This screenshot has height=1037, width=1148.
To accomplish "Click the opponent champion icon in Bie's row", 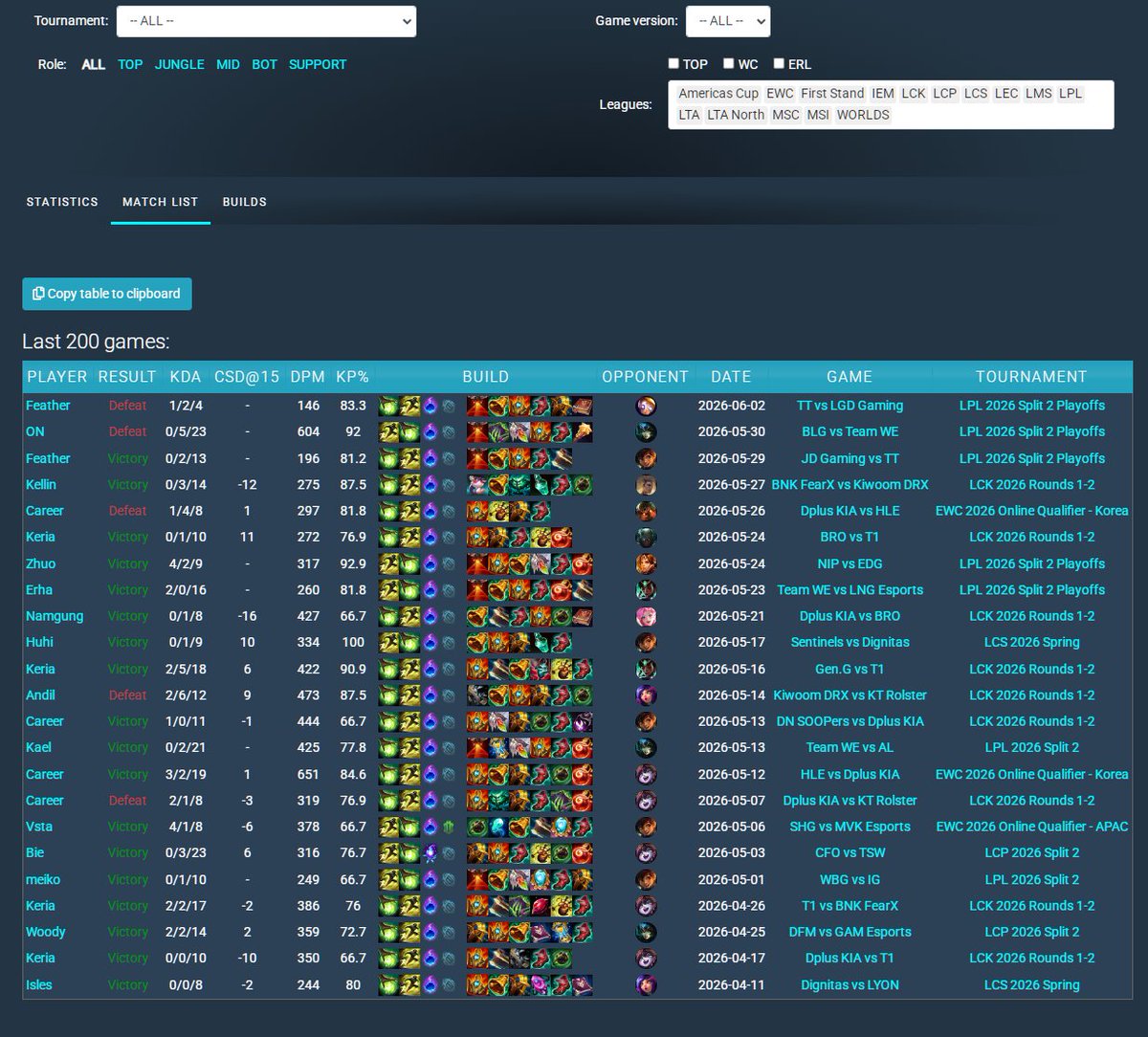I will (x=646, y=852).
